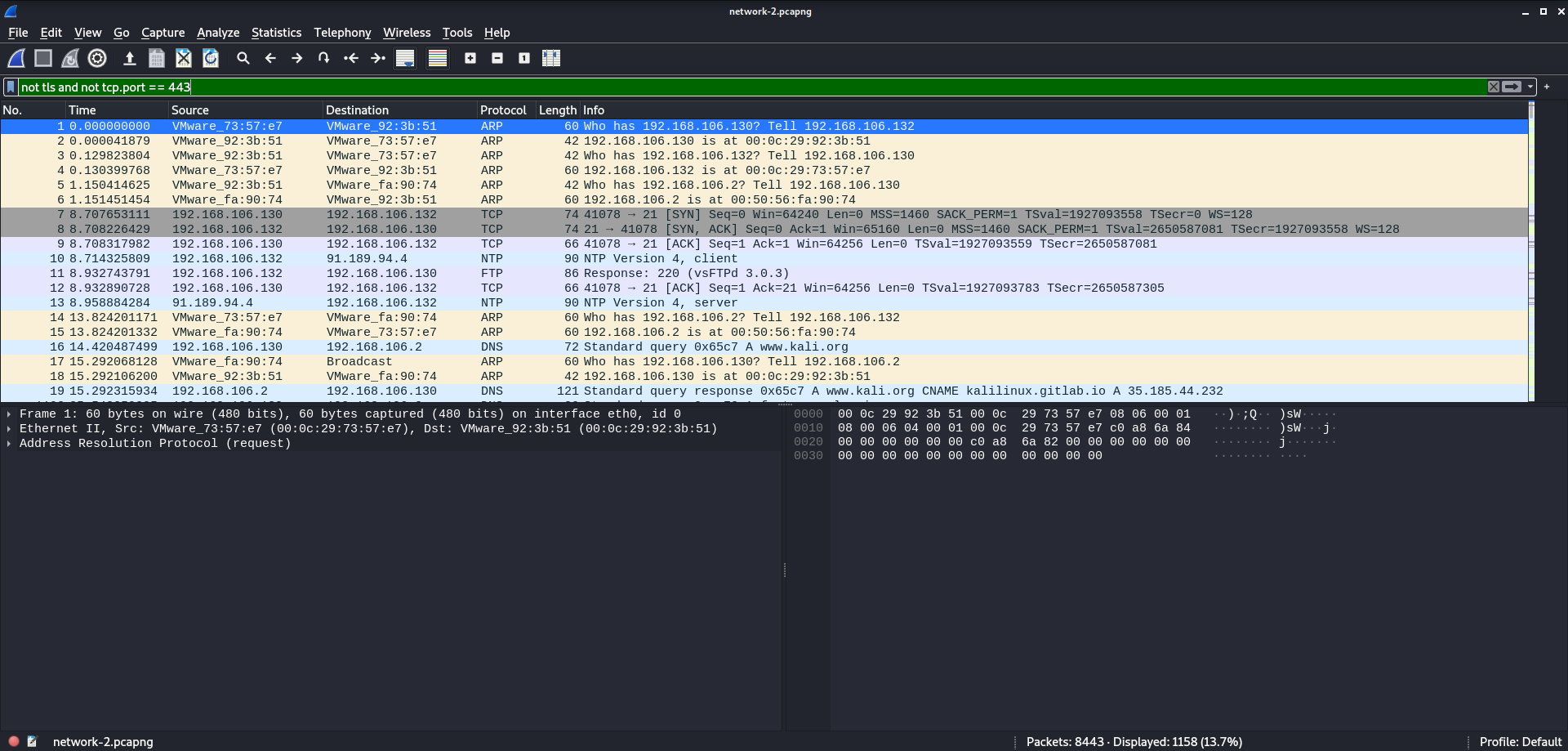Open the Analyze menu
This screenshot has height=751, width=1568.
pos(218,33)
